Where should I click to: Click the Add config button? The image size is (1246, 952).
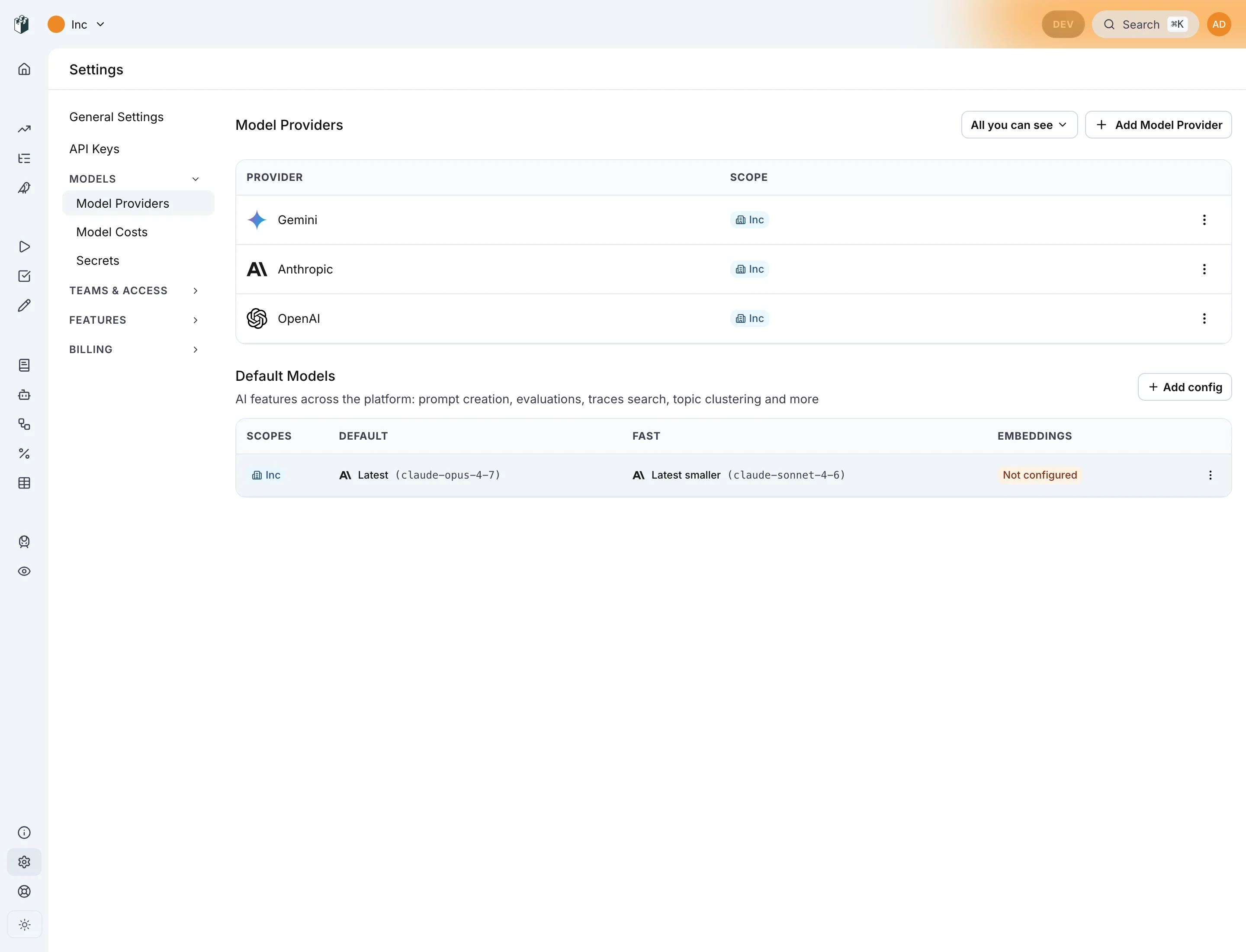pos(1184,388)
